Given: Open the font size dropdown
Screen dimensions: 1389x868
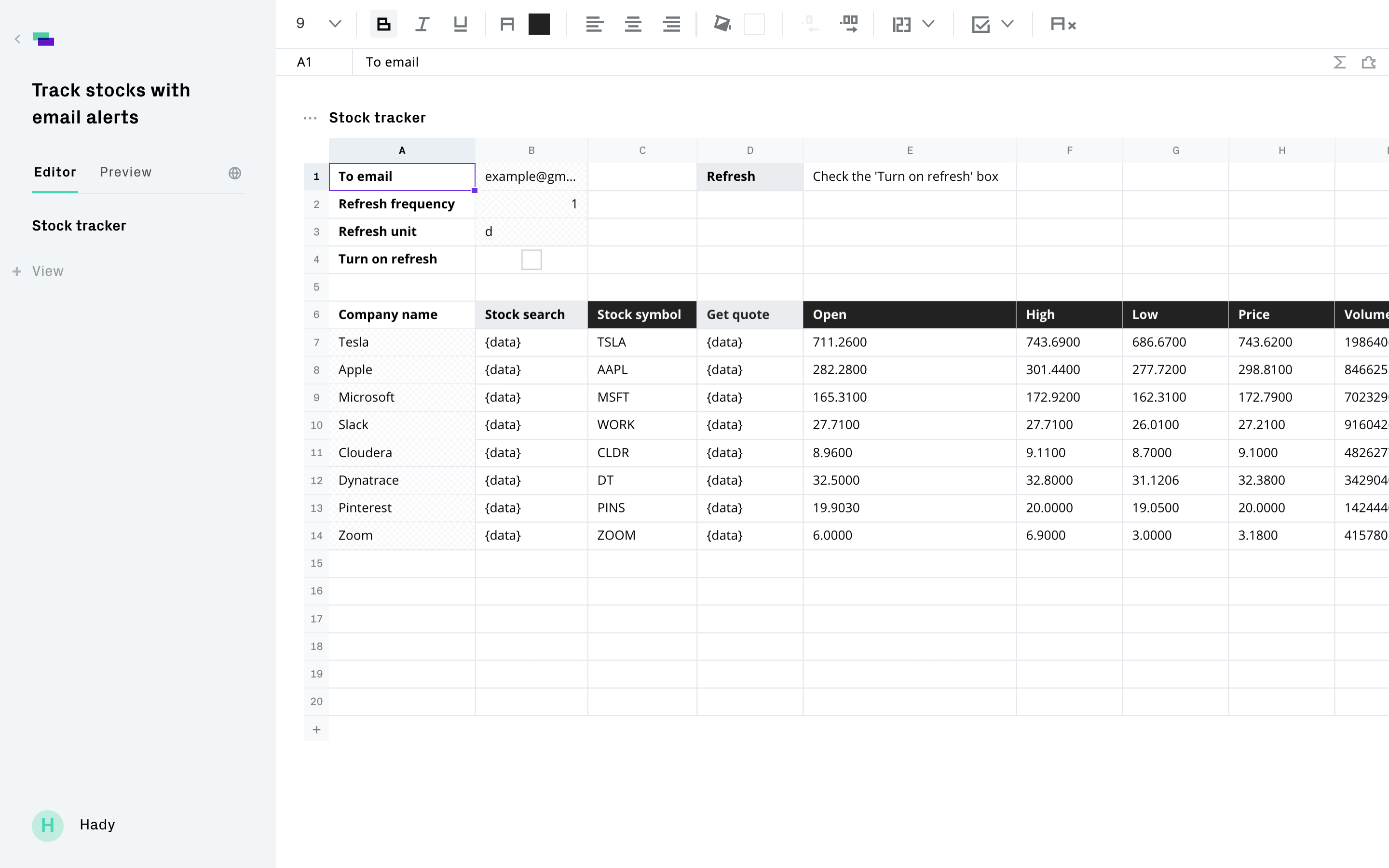Looking at the screenshot, I should point(335,24).
